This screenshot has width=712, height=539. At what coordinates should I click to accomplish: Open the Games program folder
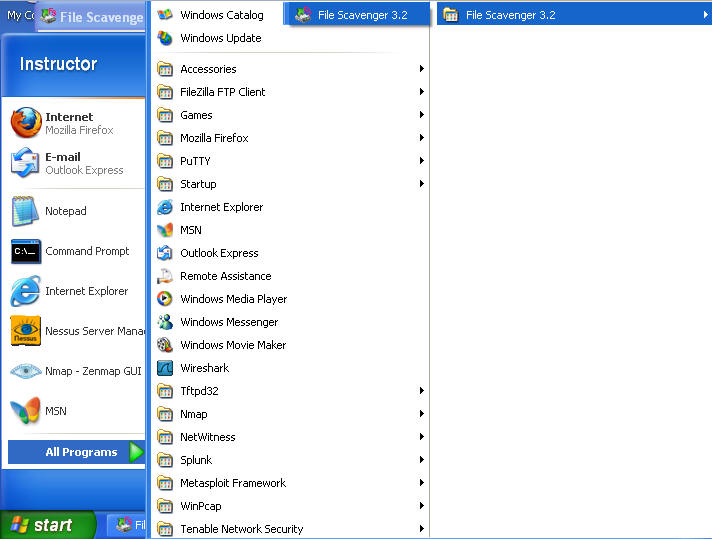pos(291,115)
